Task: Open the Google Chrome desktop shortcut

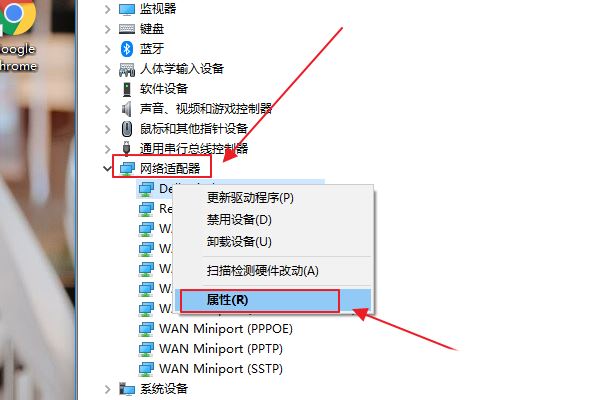Action: 18,36
